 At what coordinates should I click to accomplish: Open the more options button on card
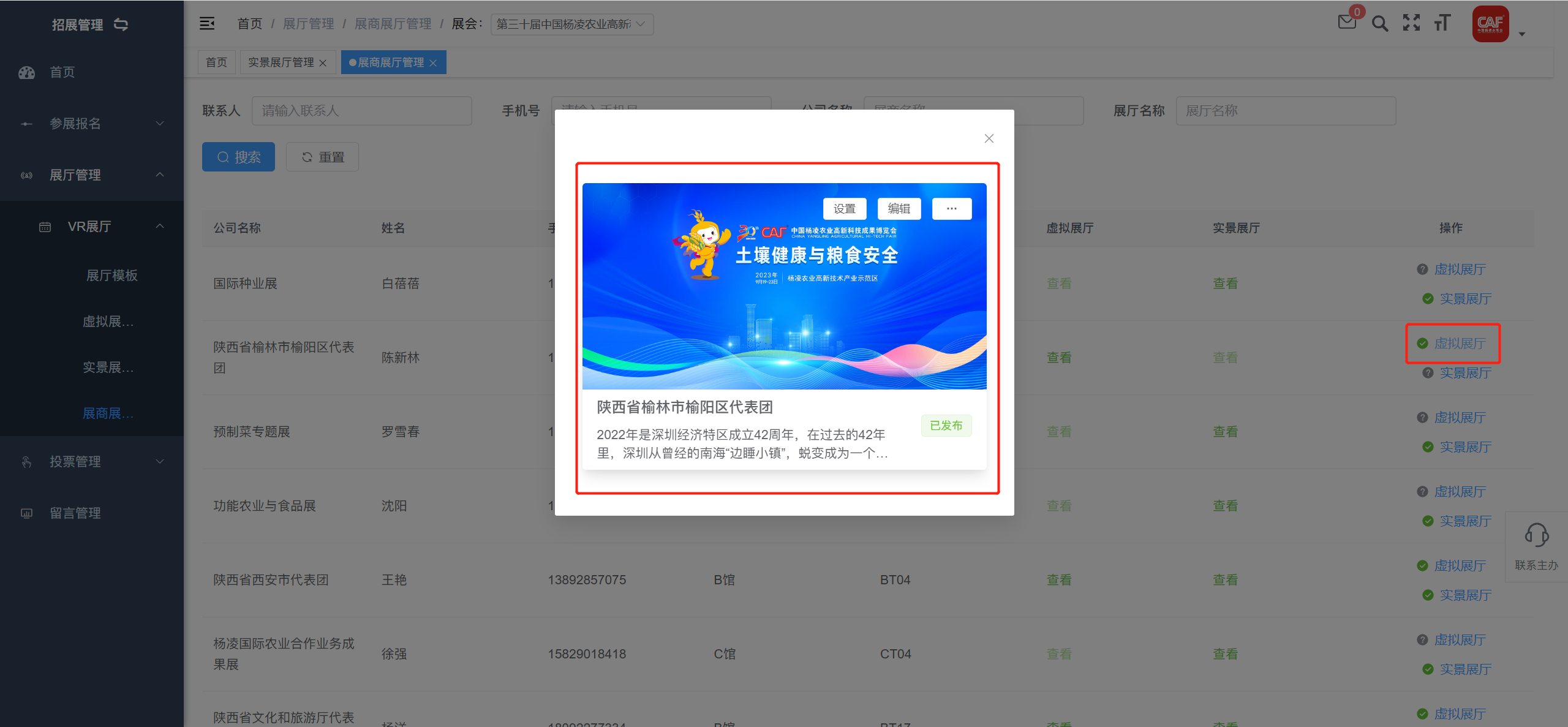tap(951, 209)
